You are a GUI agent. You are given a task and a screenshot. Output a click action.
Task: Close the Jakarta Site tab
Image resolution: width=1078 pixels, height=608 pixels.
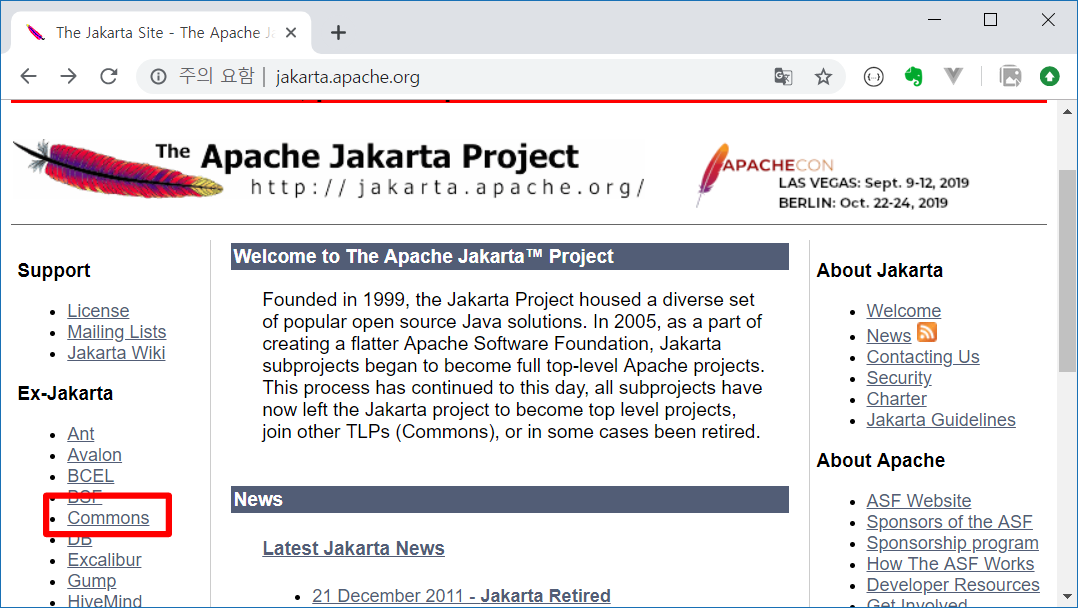click(x=291, y=32)
